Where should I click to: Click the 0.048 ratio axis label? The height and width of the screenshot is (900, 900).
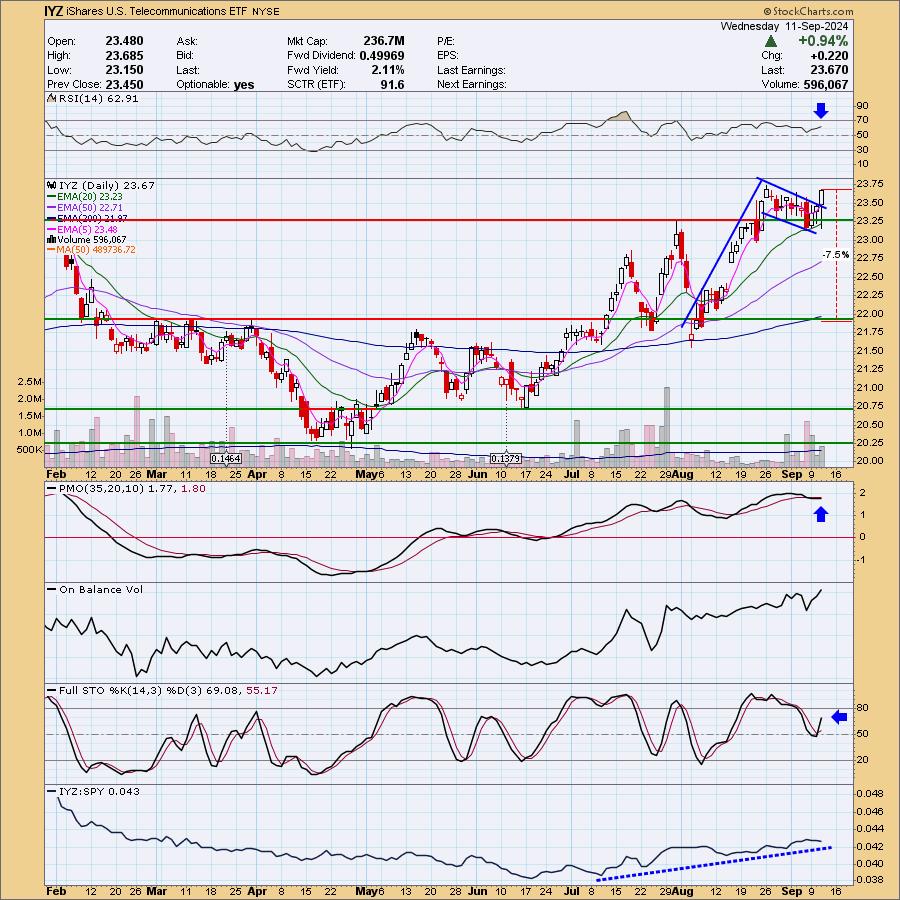coord(870,794)
